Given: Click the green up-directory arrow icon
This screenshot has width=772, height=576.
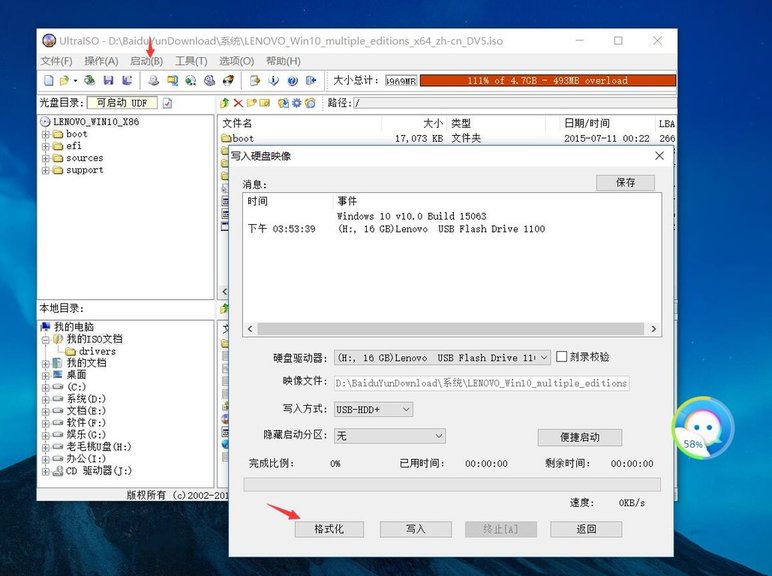Looking at the screenshot, I should tap(224, 102).
